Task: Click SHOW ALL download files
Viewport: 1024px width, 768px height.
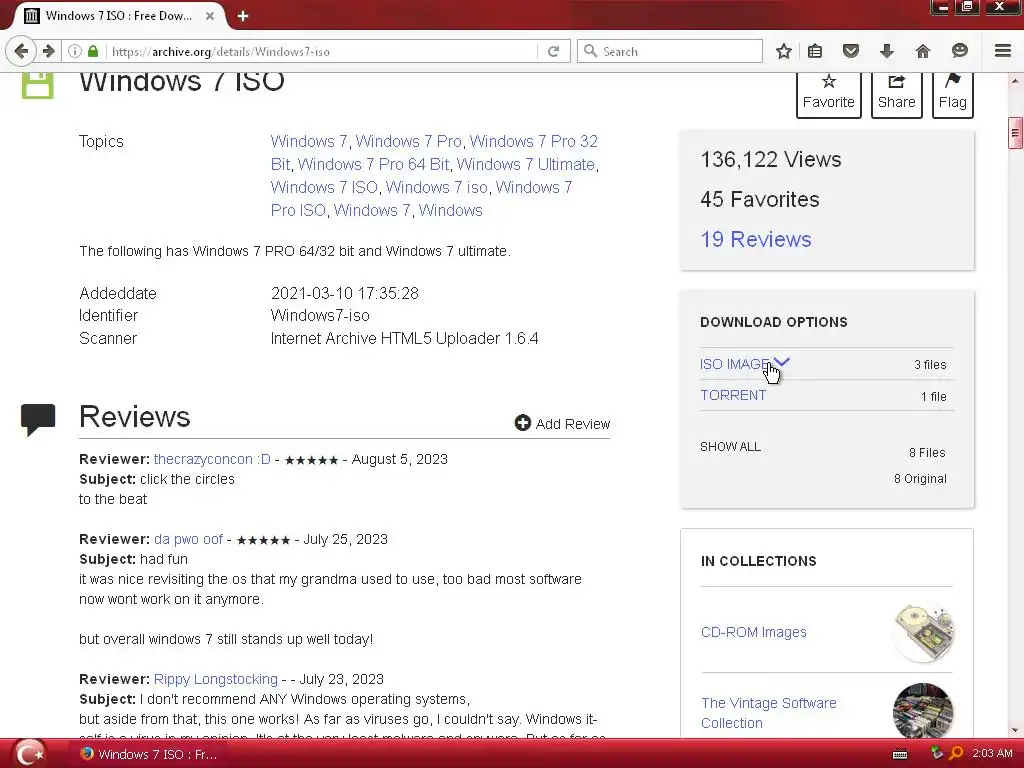Action: pos(730,447)
